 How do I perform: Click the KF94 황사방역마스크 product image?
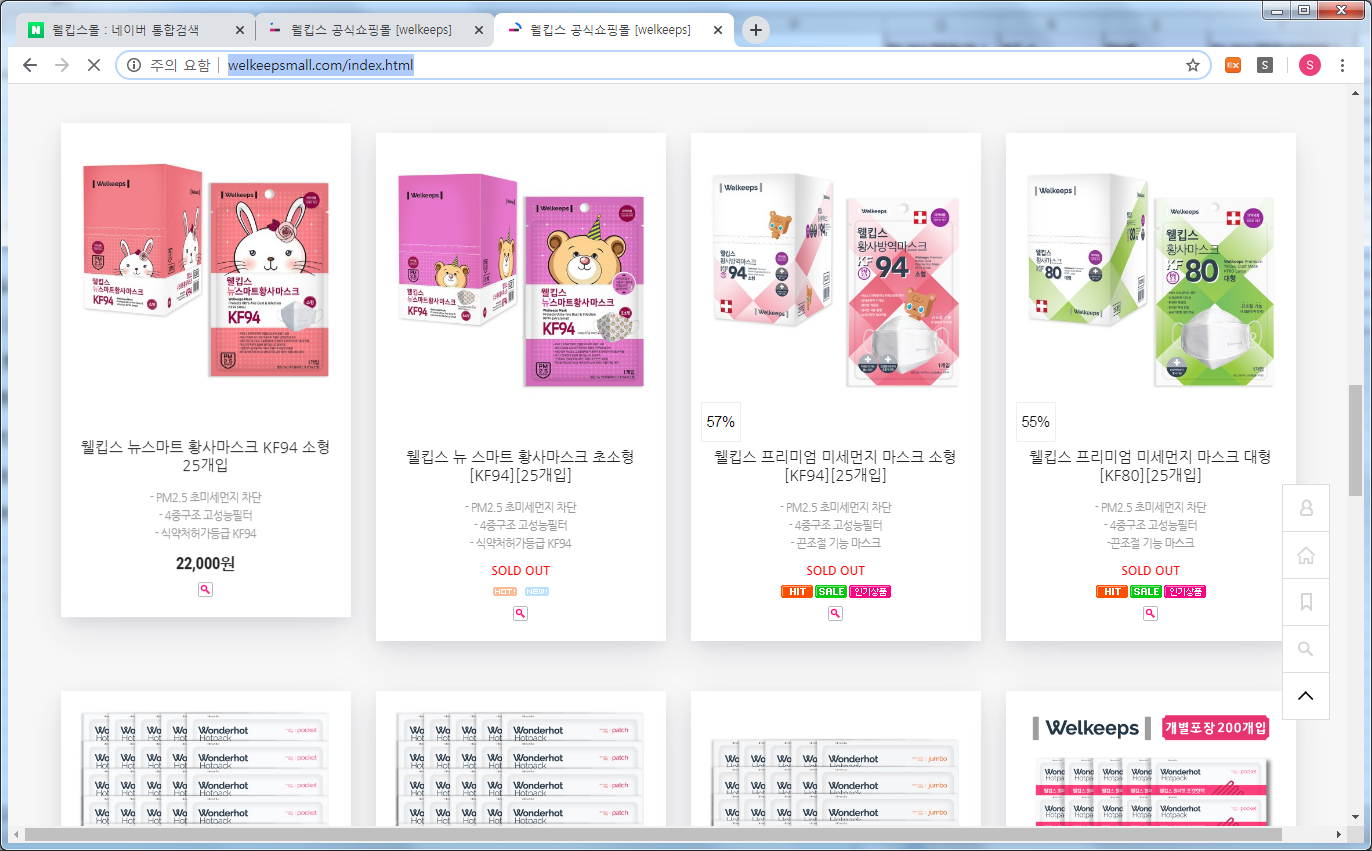836,280
